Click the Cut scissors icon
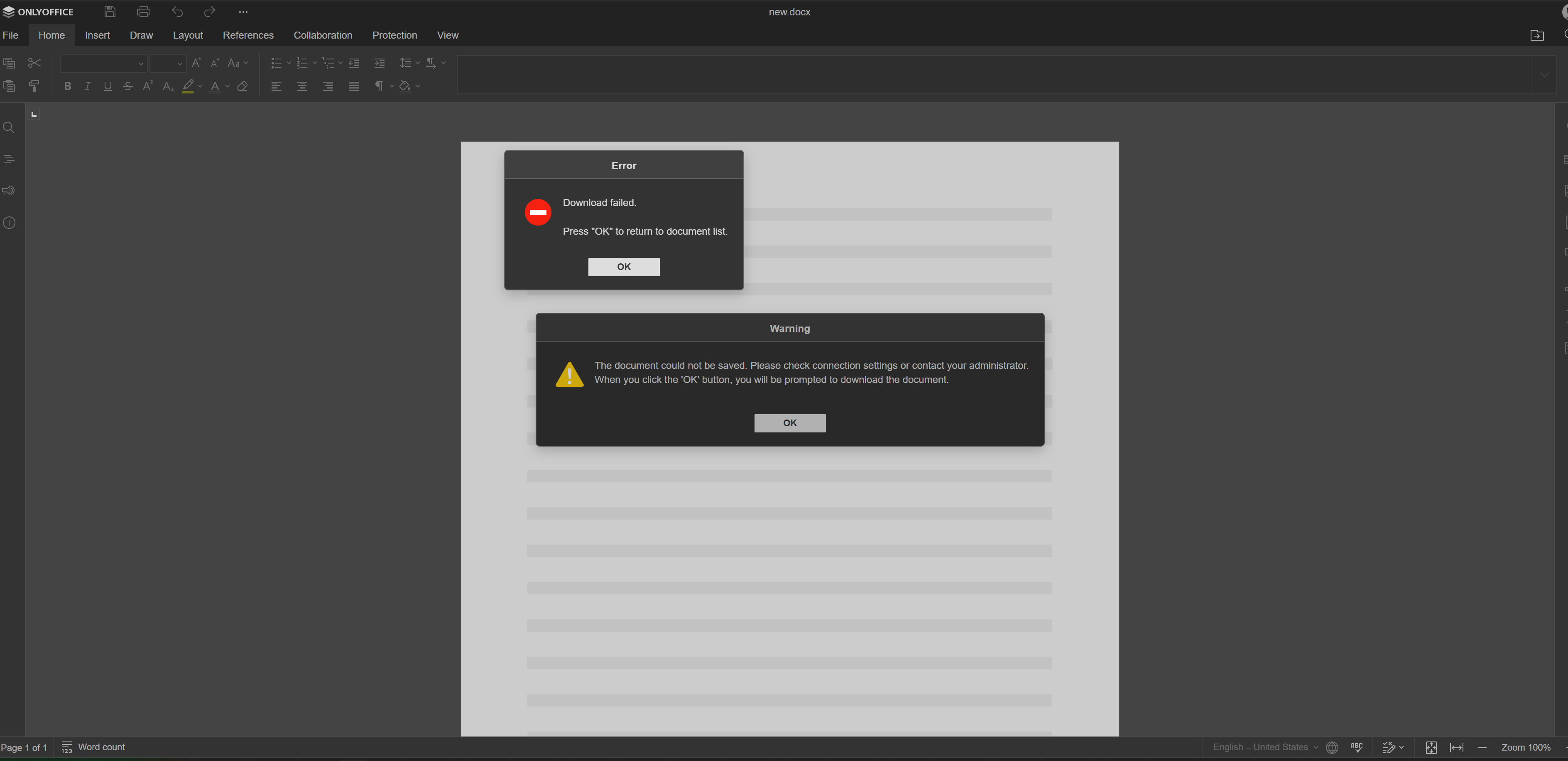The height and width of the screenshot is (761, 1568). pos(35,63)
